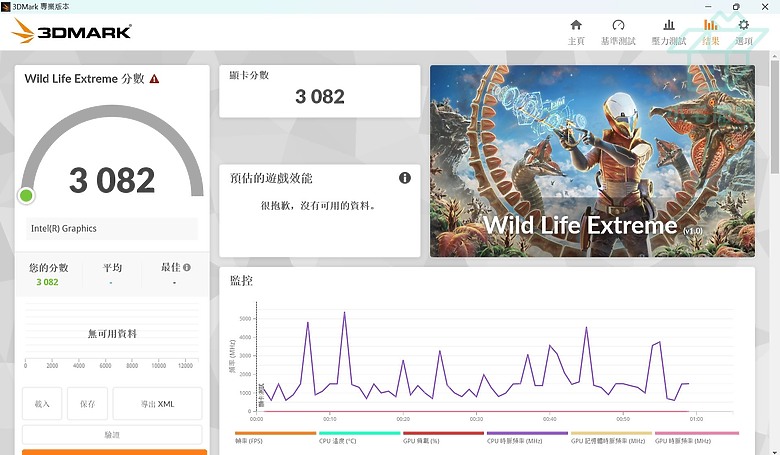The width and height of the screenshot is (780, 455).
Task: Open the 壓力測試 stress test tab
Action: point(669,33)
